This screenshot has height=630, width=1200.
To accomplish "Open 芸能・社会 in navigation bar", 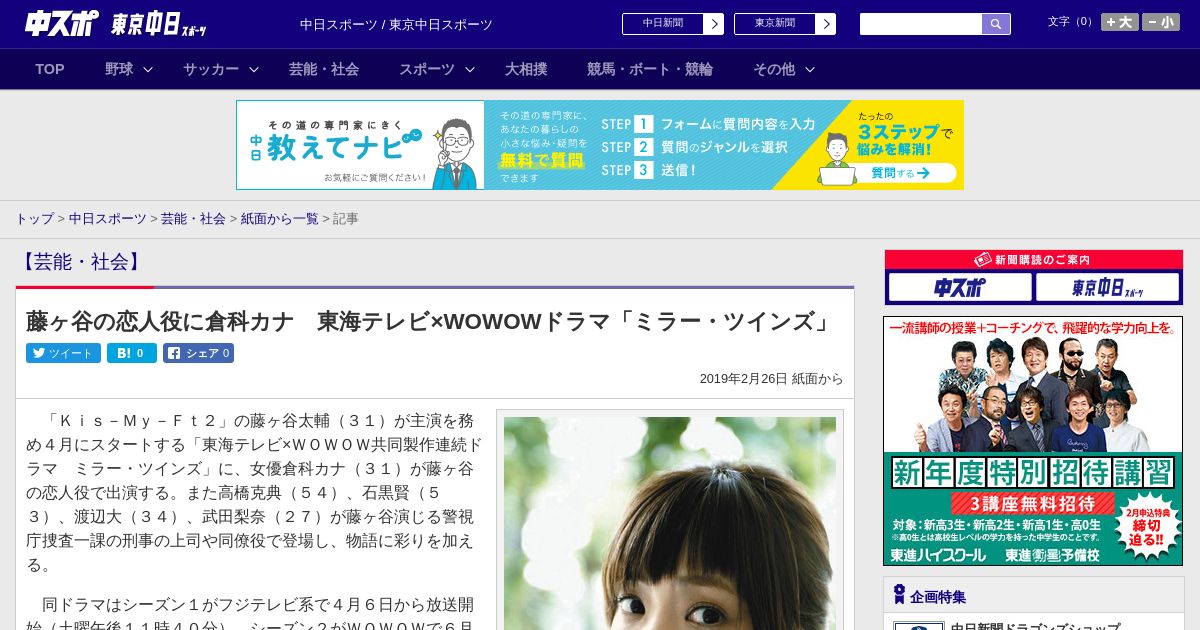I will coord(324,69).
